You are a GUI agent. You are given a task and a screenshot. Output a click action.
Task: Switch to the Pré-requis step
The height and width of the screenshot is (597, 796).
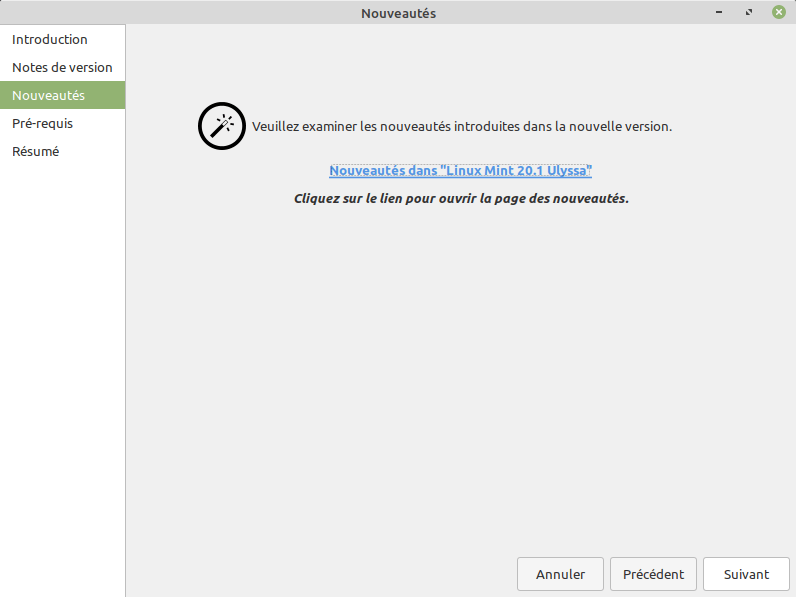click(x=42, y=124)
